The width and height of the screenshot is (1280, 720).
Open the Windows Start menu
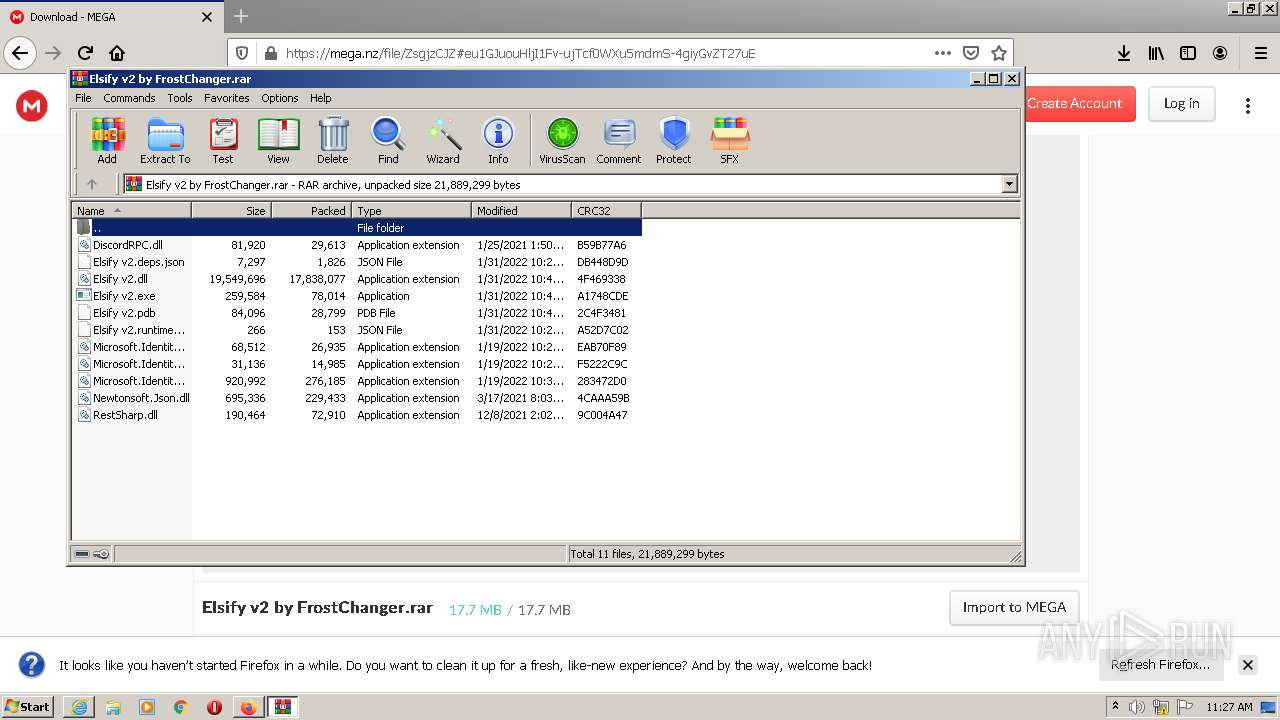[x=28, y=706]
